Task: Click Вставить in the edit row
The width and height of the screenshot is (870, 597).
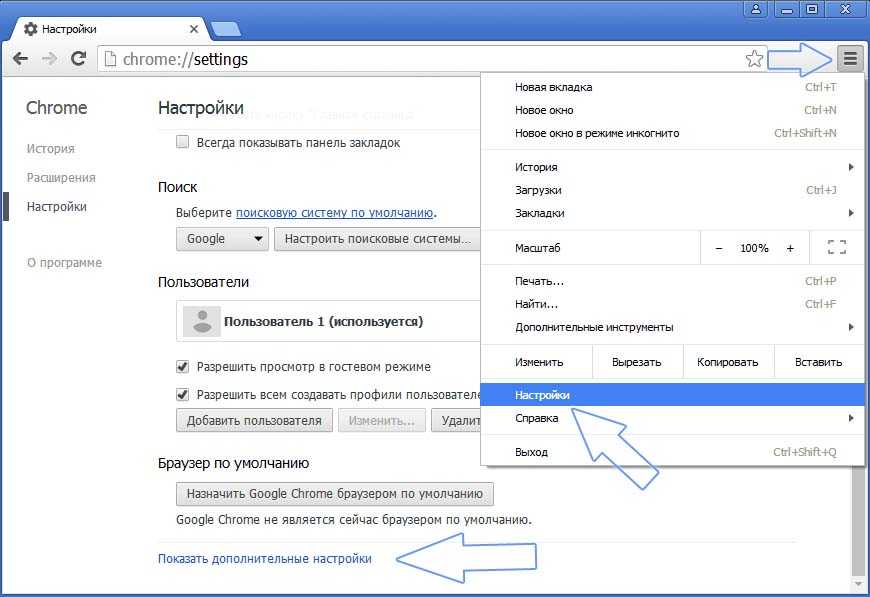Action: 818,362
